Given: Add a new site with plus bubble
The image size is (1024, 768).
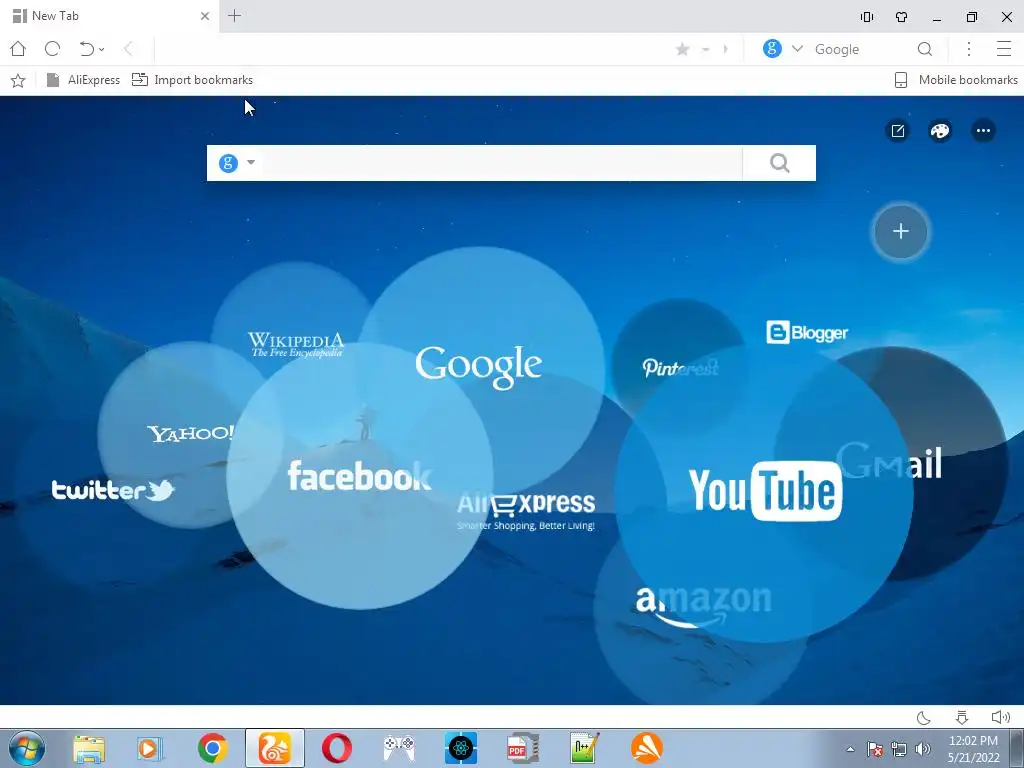Looking at the screenshot, I should point(901,231).
